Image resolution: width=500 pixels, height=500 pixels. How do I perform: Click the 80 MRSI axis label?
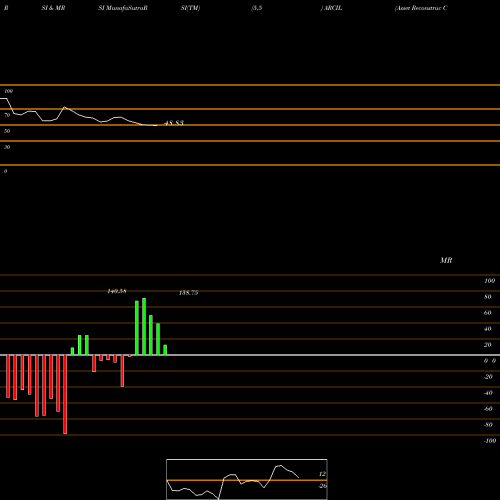click(x=488, y=297)
